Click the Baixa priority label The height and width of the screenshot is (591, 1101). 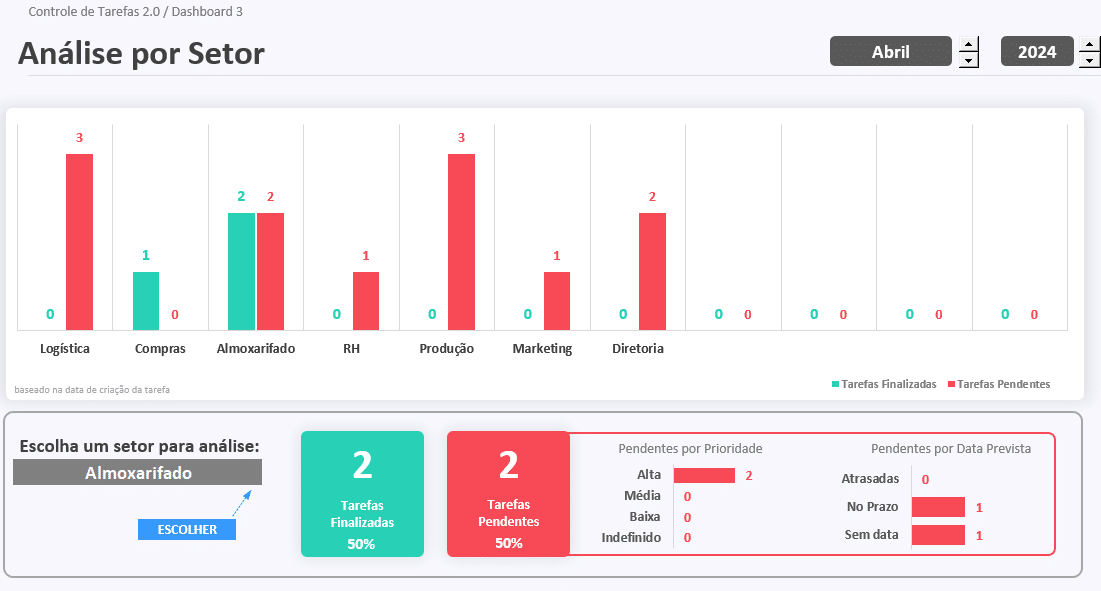[645, 517]
